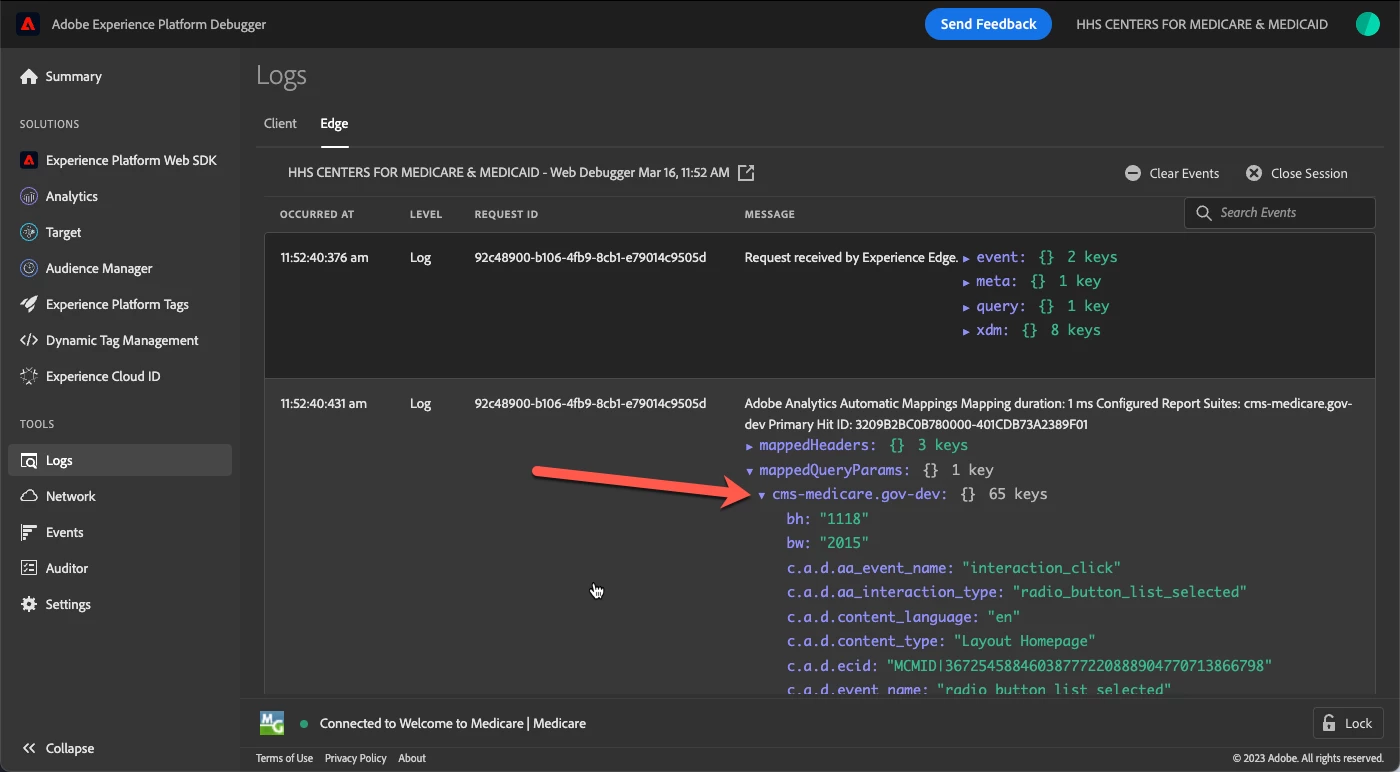The image size is (1400, 772).
Task: Switch to the Client tab
Action: pyautogui.click(x=280, y=123)
